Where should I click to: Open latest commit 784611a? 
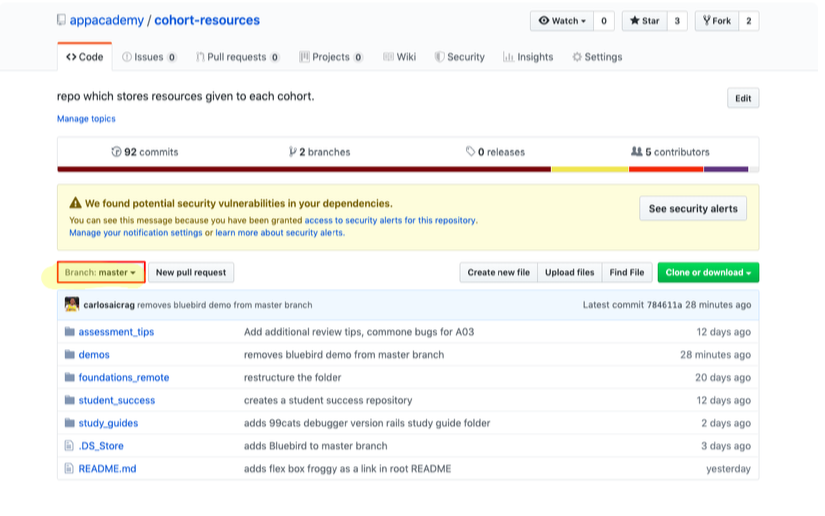665,305
